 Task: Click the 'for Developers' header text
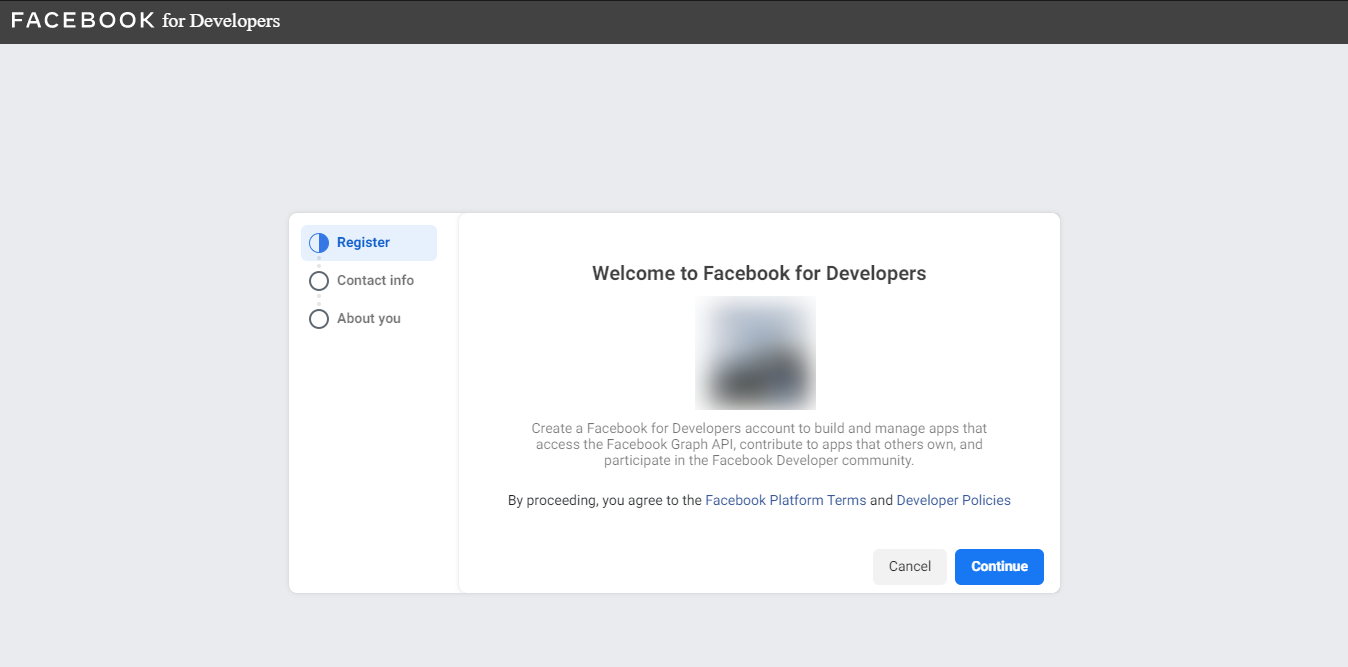(221, 21)
